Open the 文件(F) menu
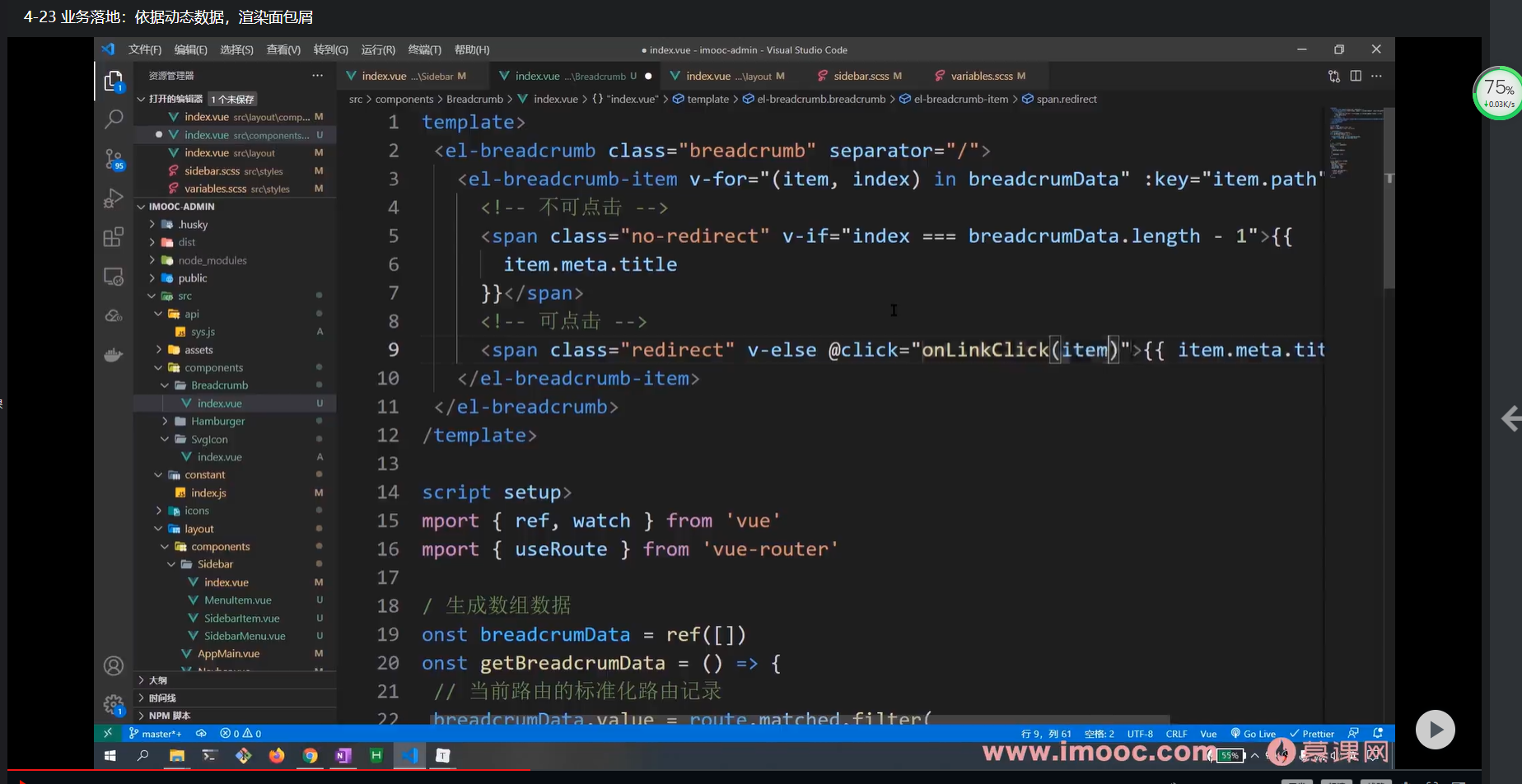 click(145, 49)
